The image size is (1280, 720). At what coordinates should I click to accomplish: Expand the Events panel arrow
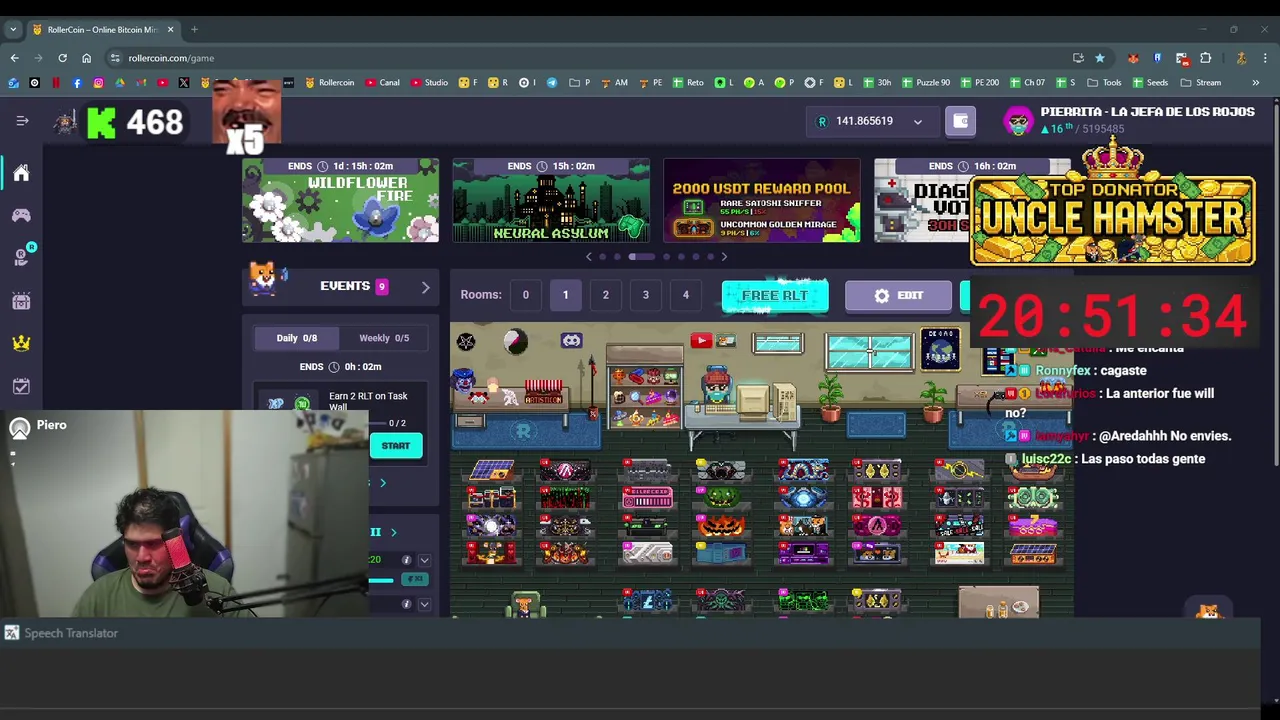[x=425, y=288]
